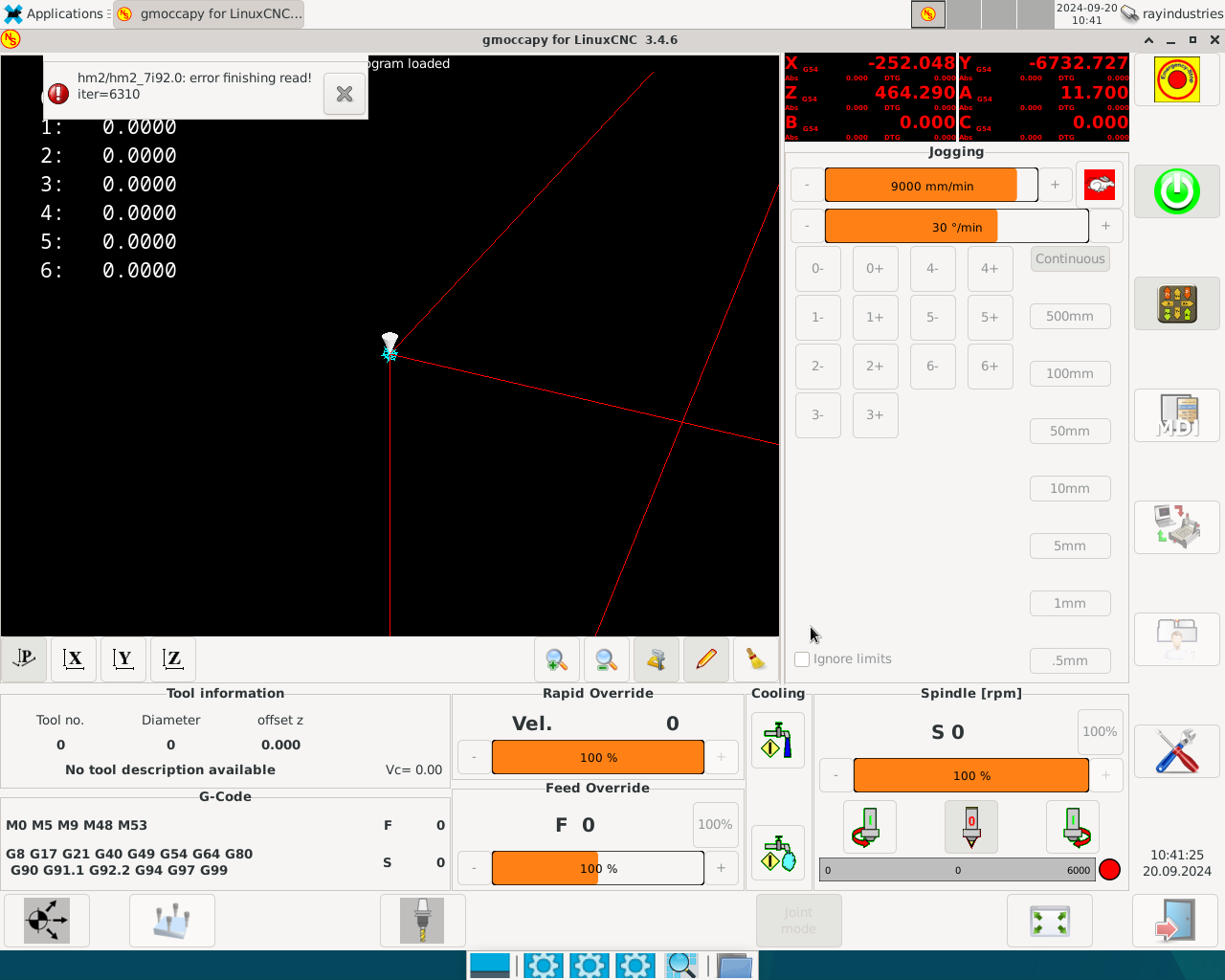Open touch off button
The width and height of the screenshot is (1225, 980).
[x=172, y=921]
